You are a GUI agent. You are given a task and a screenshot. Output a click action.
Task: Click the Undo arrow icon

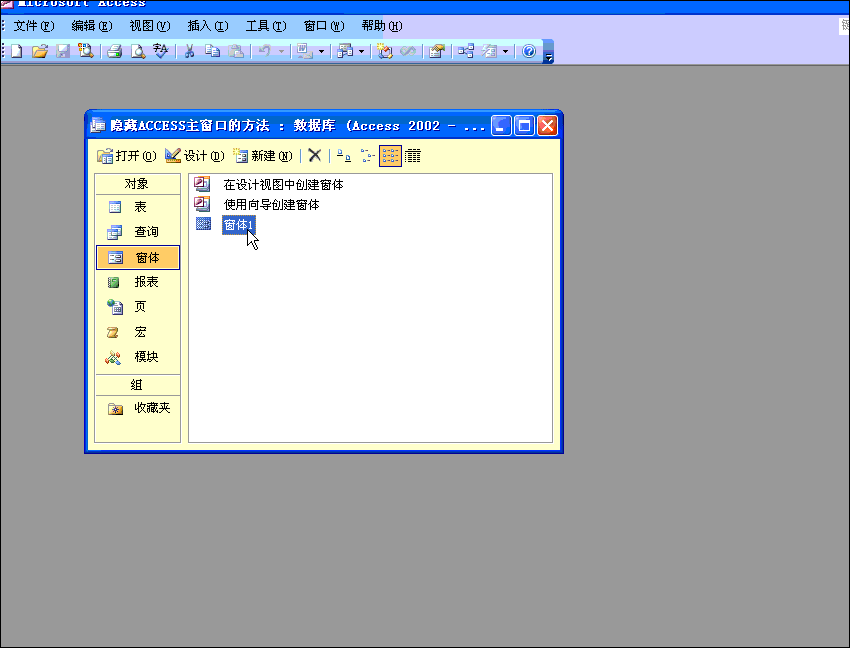265,52
